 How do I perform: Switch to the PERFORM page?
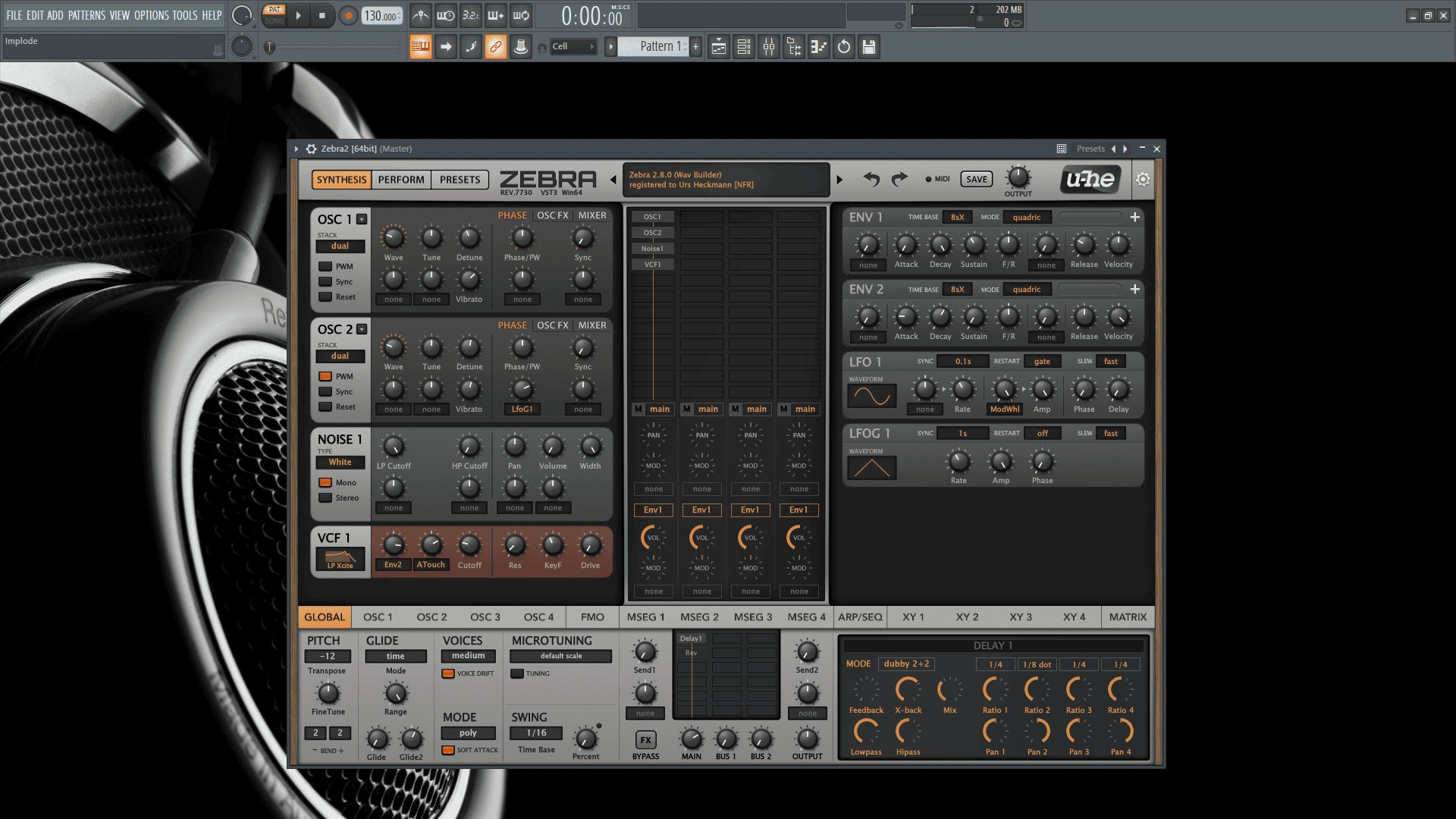pos(401,180)
